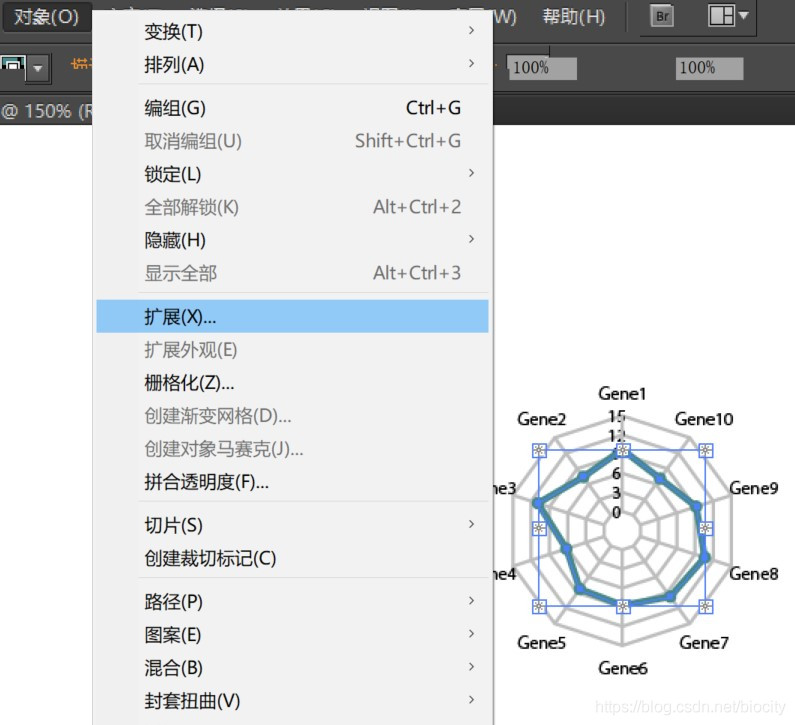Click the second 100% scale field
The width and height of the screenshot is (795, 725).
click(x=709, y=68)
